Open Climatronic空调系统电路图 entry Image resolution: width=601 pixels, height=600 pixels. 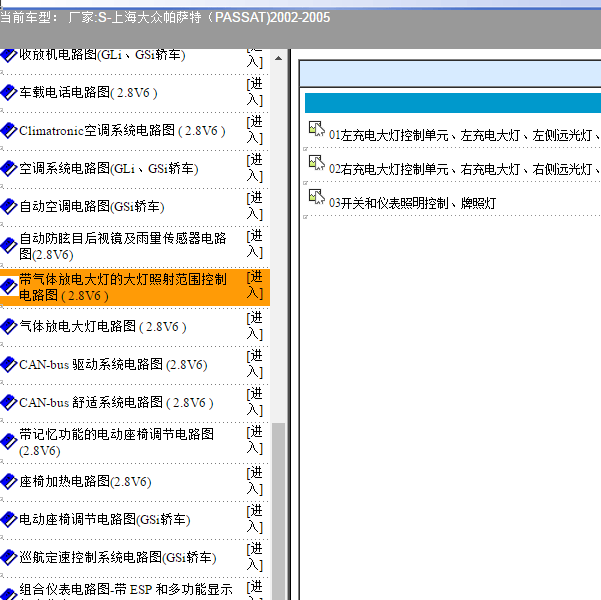pyautogui.click(x=122, y=130)
